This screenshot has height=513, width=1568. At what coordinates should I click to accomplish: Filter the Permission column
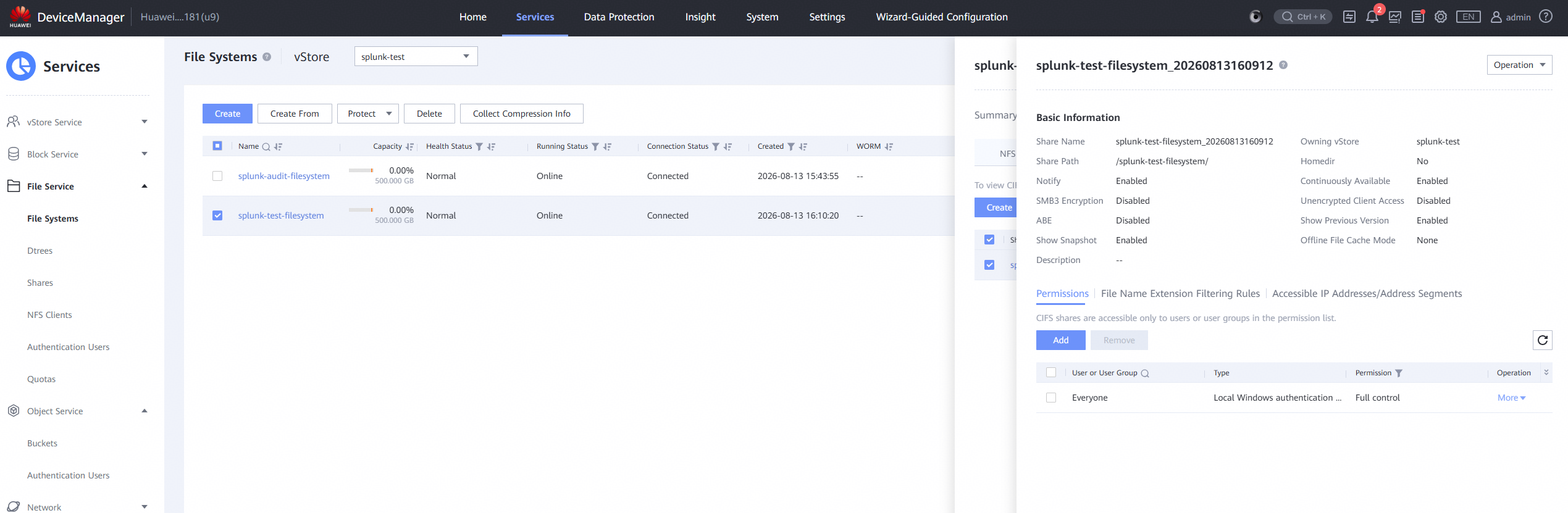1399,373
